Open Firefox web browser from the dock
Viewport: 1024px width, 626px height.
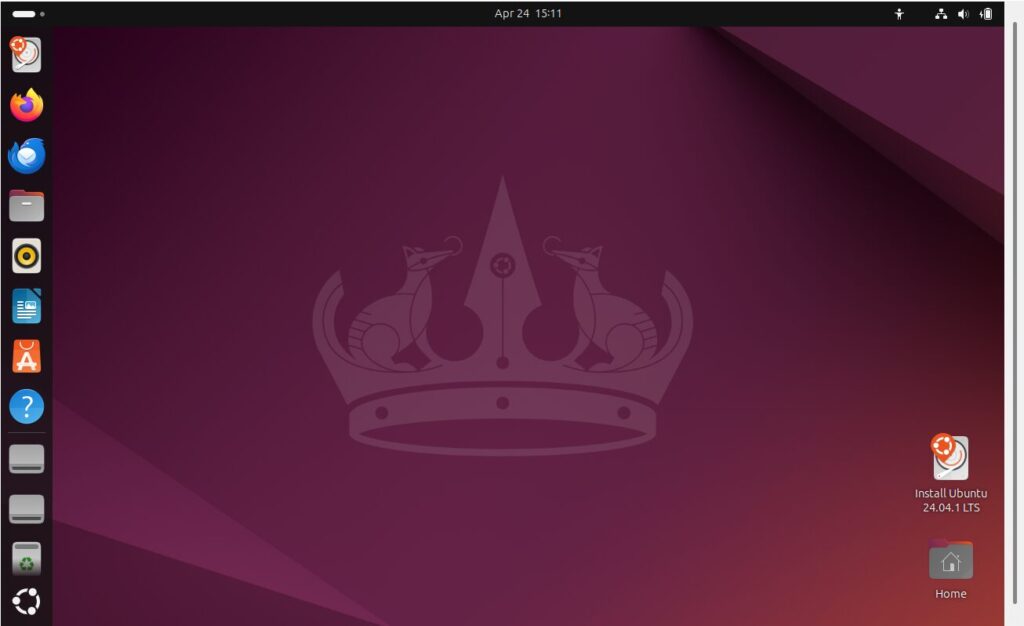[26, 105]
